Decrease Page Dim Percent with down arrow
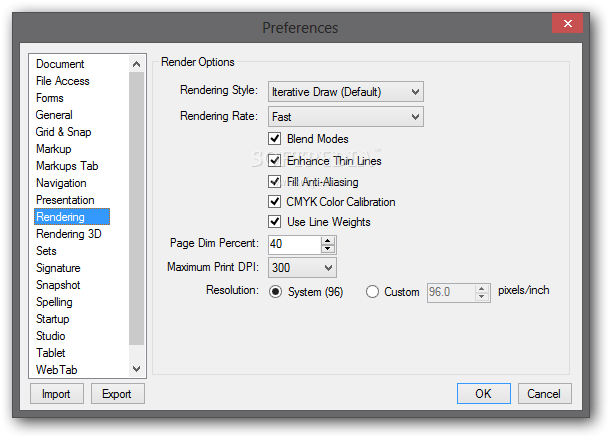Screen dimensions: 610x438 [x=328, y=249]
